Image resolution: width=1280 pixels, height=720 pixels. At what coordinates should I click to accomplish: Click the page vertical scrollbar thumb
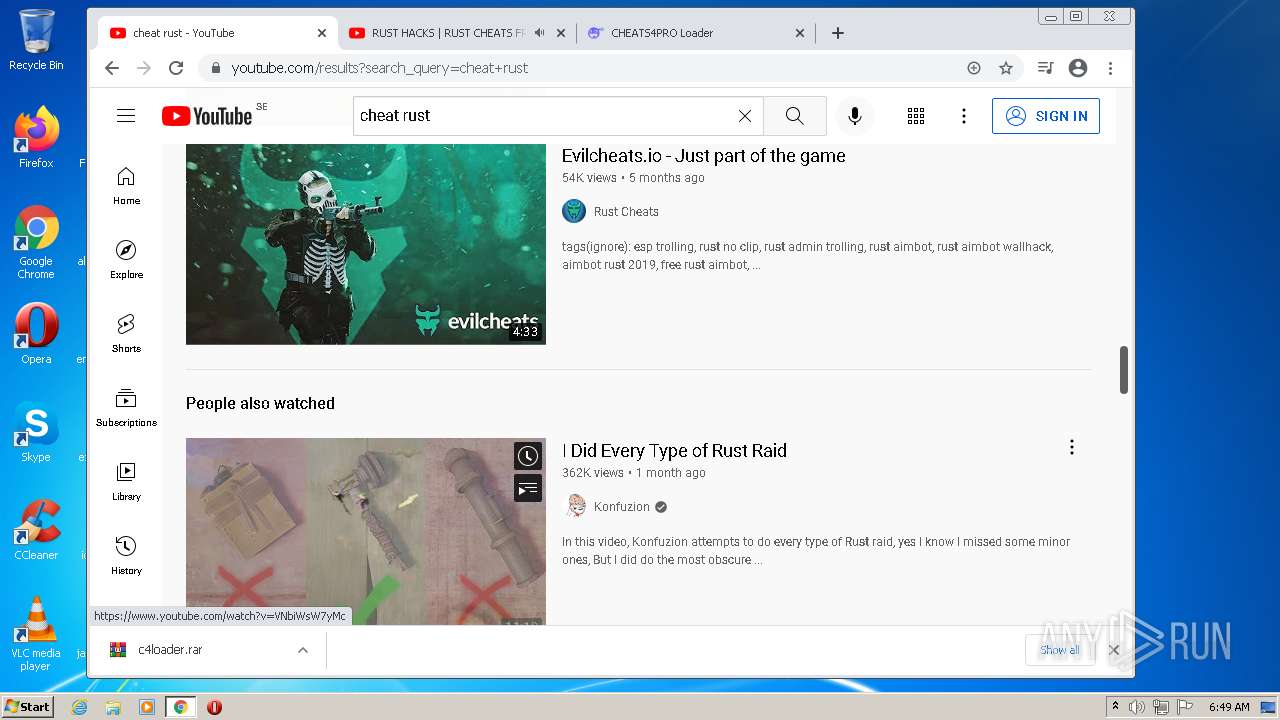1124,370
